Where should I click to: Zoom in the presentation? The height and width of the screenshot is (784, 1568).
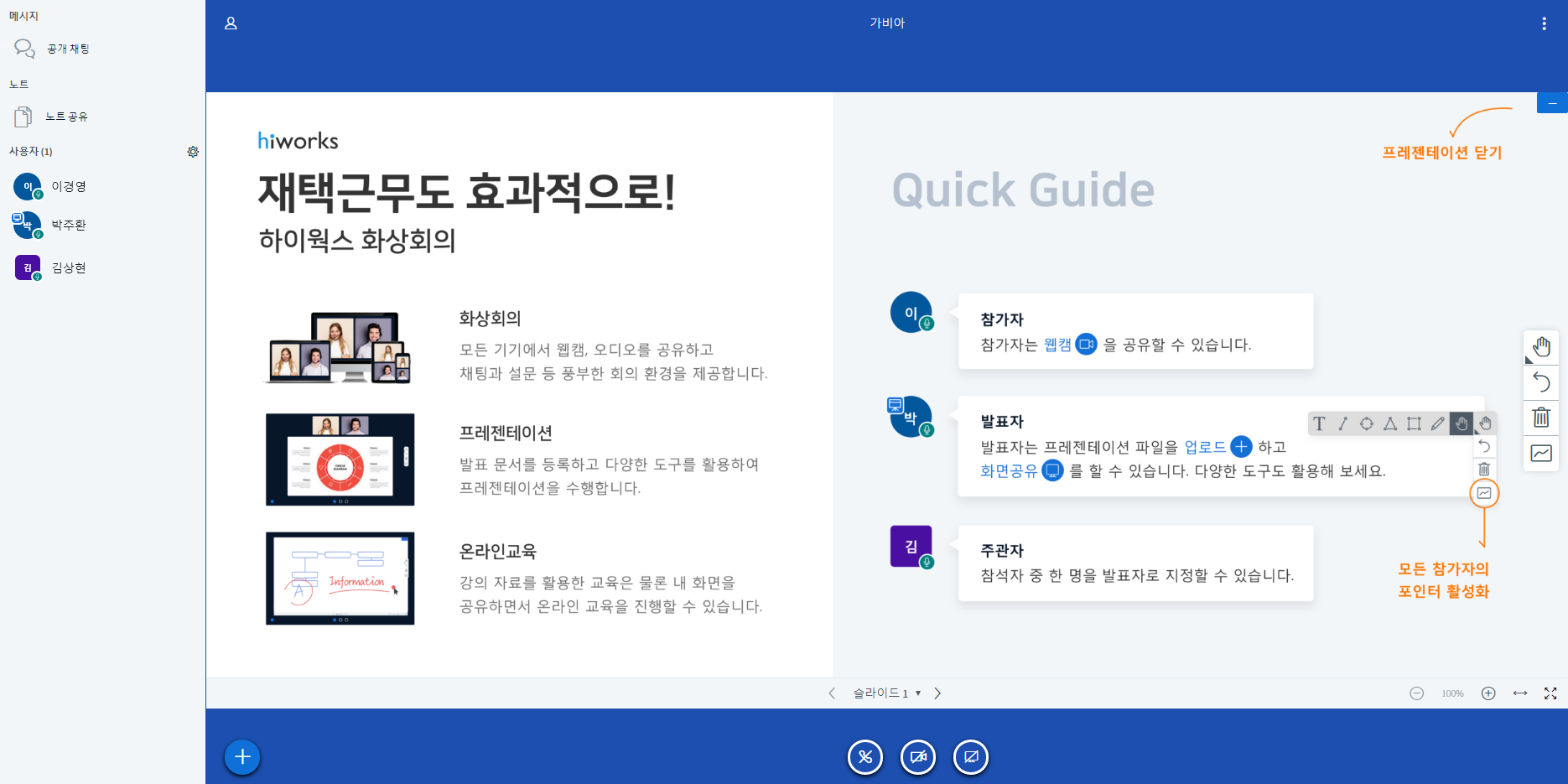1488,693
